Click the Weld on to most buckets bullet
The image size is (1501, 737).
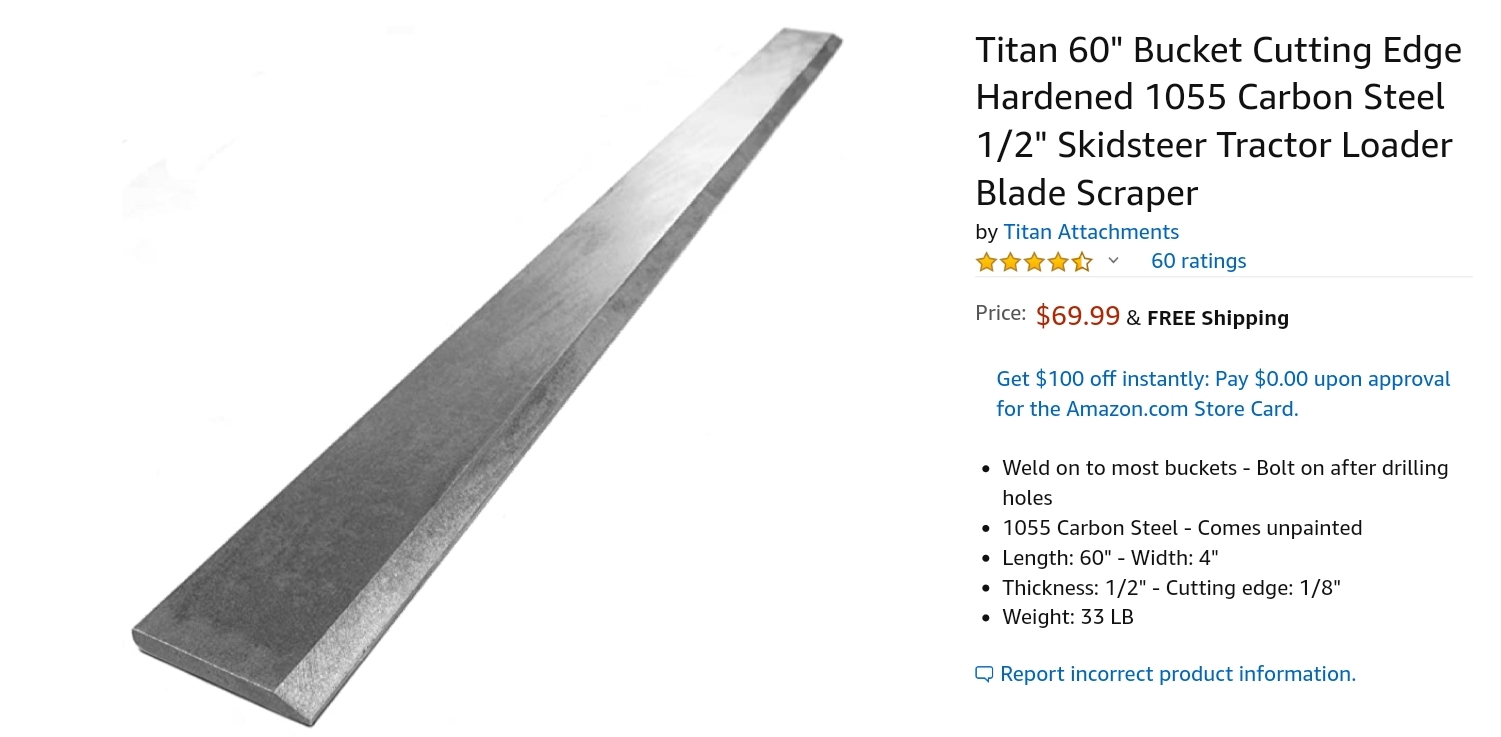(x=1225, y=483)
